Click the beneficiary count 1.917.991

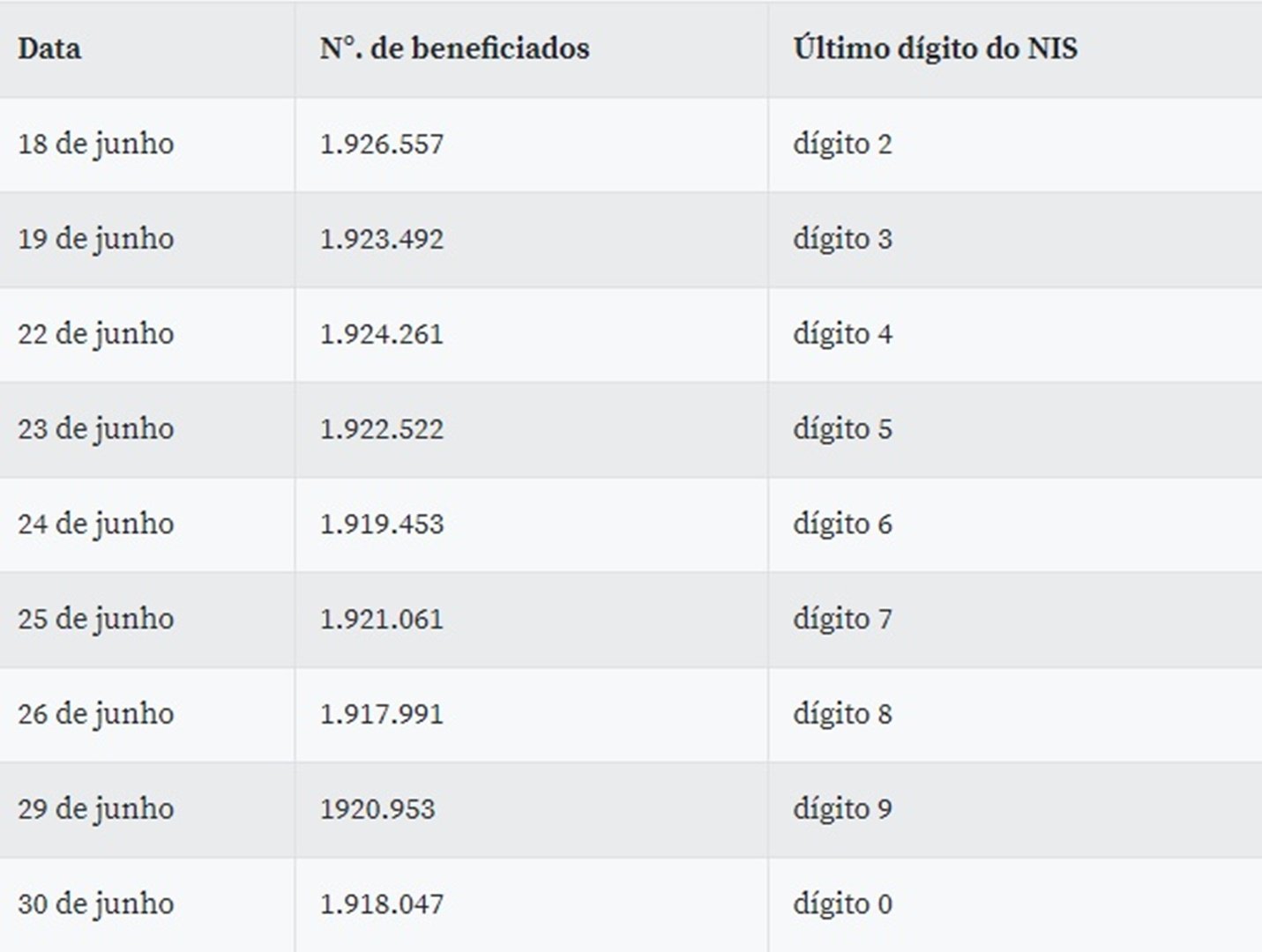(381, 714)
